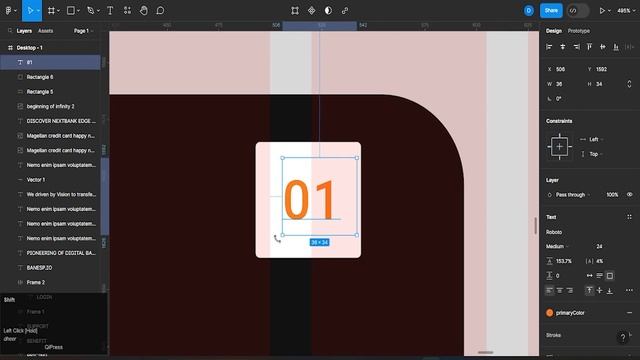Align bottom icon in Design panel
This screenshot has width=640, height=360.
click(616, 47)
